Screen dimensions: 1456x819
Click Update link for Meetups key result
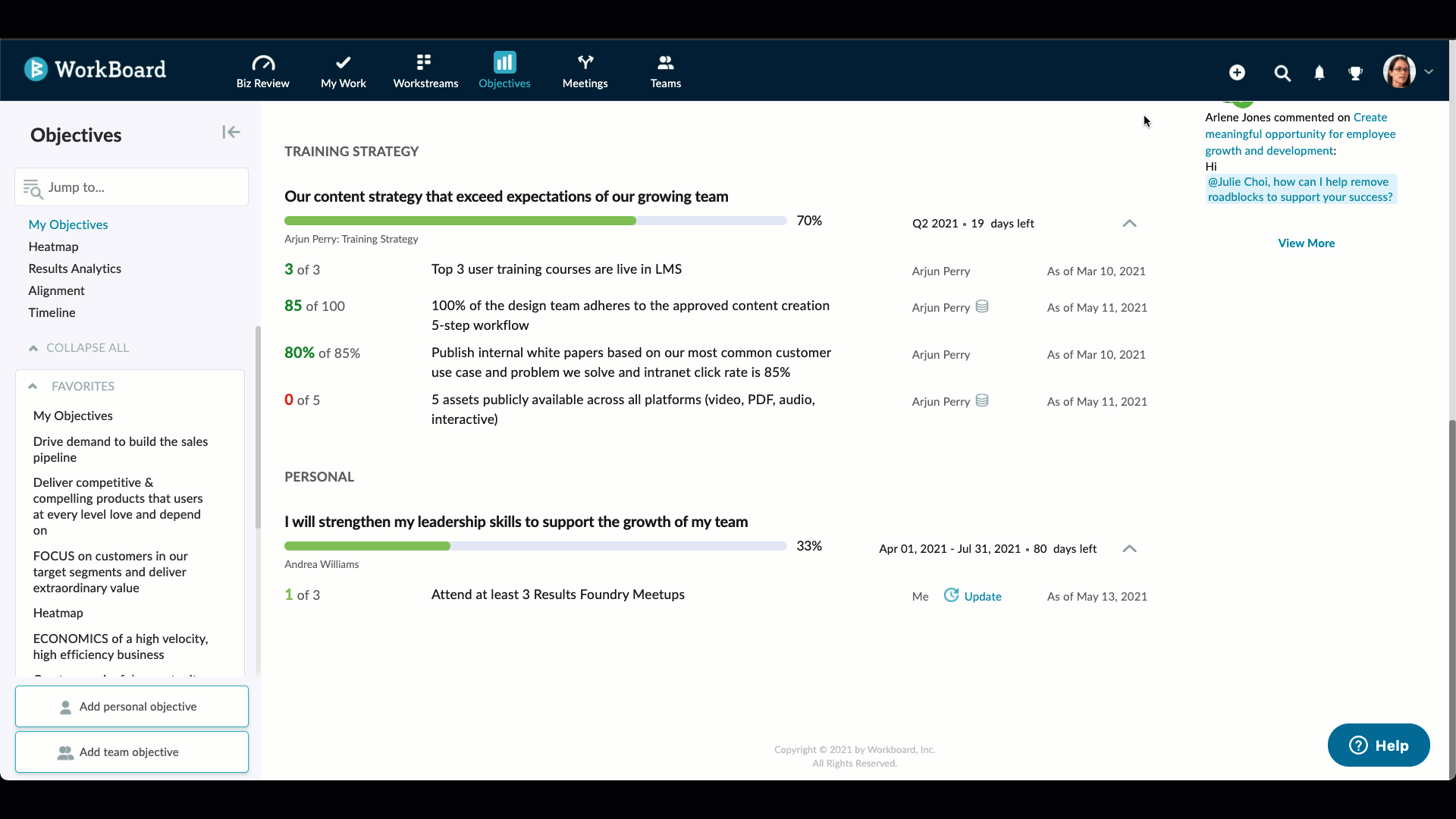coord(983,596)
